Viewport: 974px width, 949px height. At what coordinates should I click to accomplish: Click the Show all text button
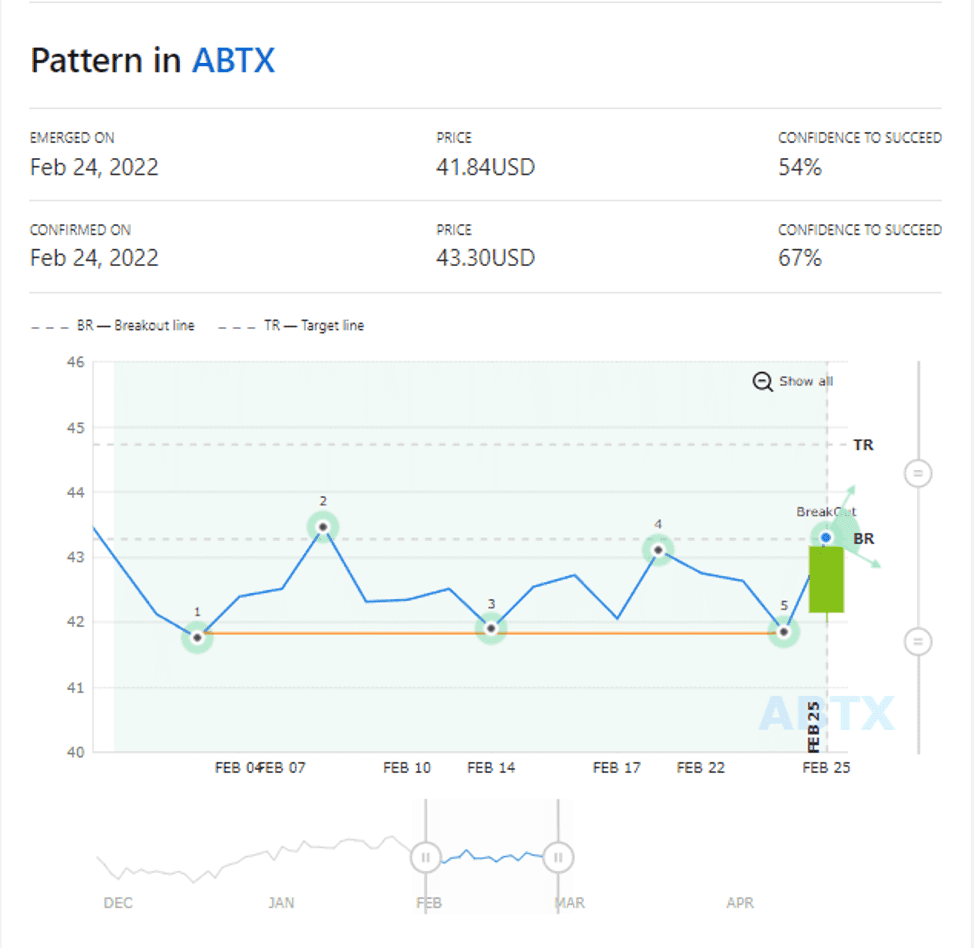806,381
